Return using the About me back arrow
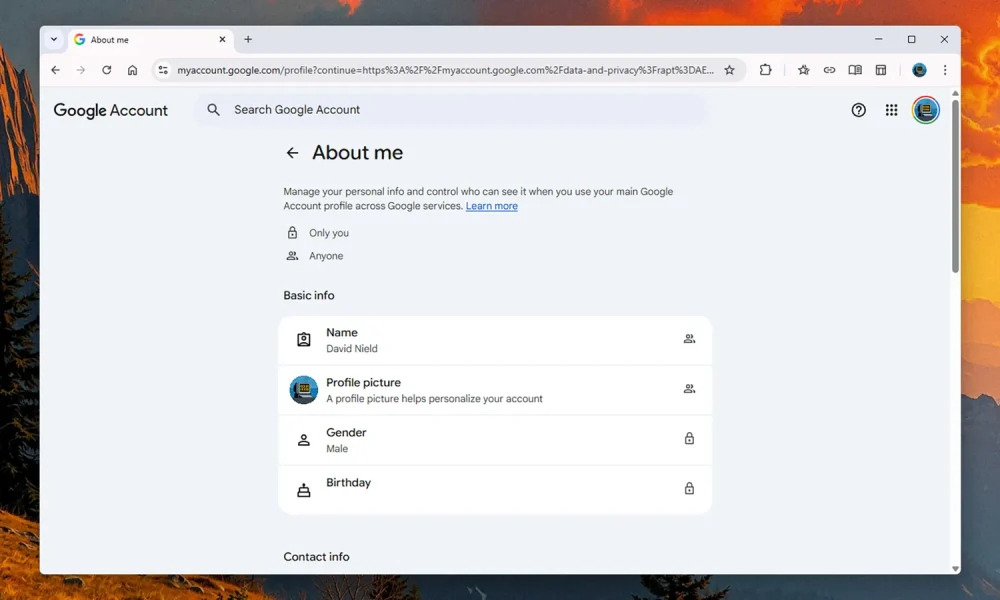The image size is (1000, 600). coord(292,153)
